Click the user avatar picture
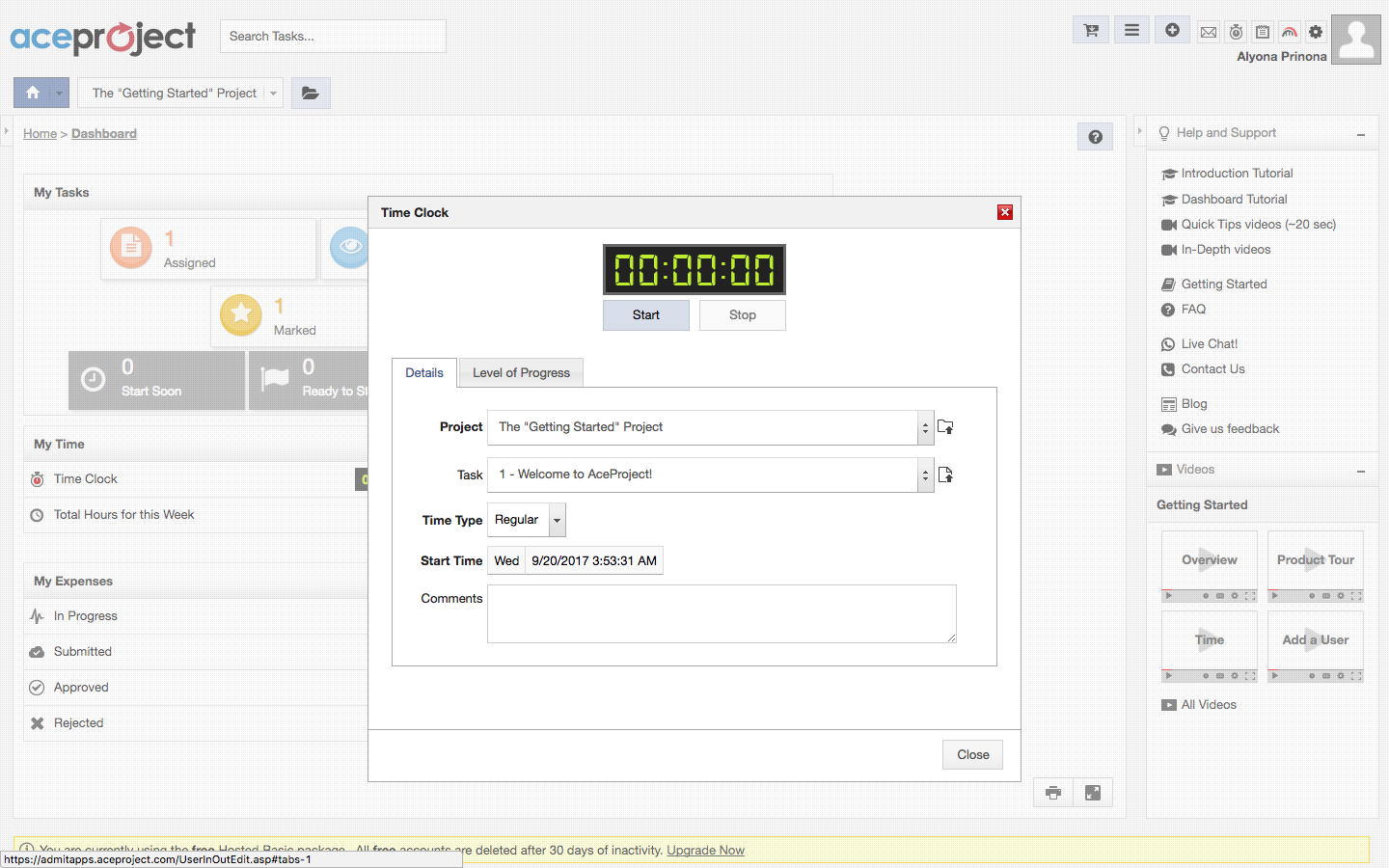 (1356, 40)
